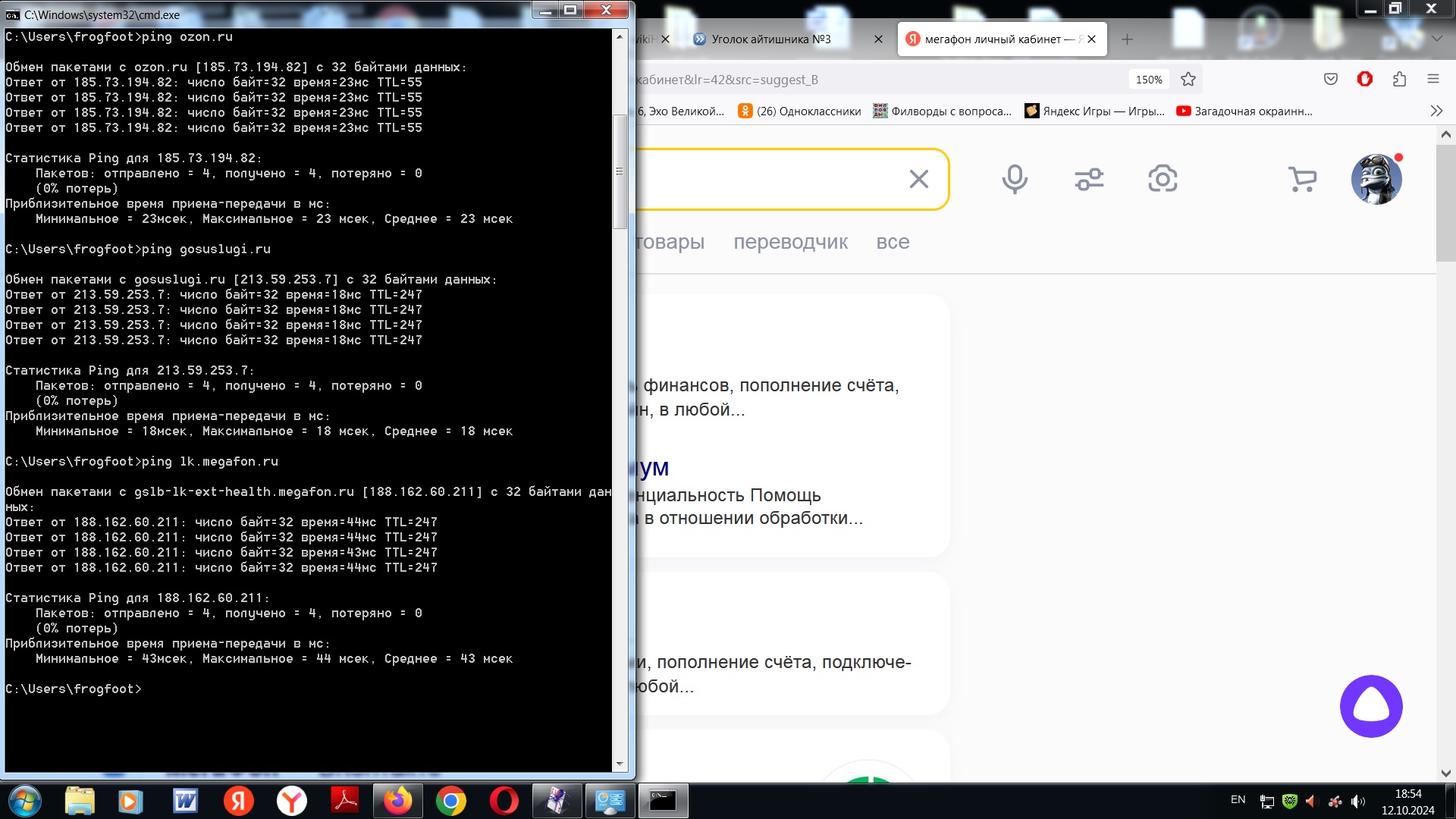Click cmd window scrollbar down arrow
Viewport: 1456px width, 819px height.
(x=620, y=764)
